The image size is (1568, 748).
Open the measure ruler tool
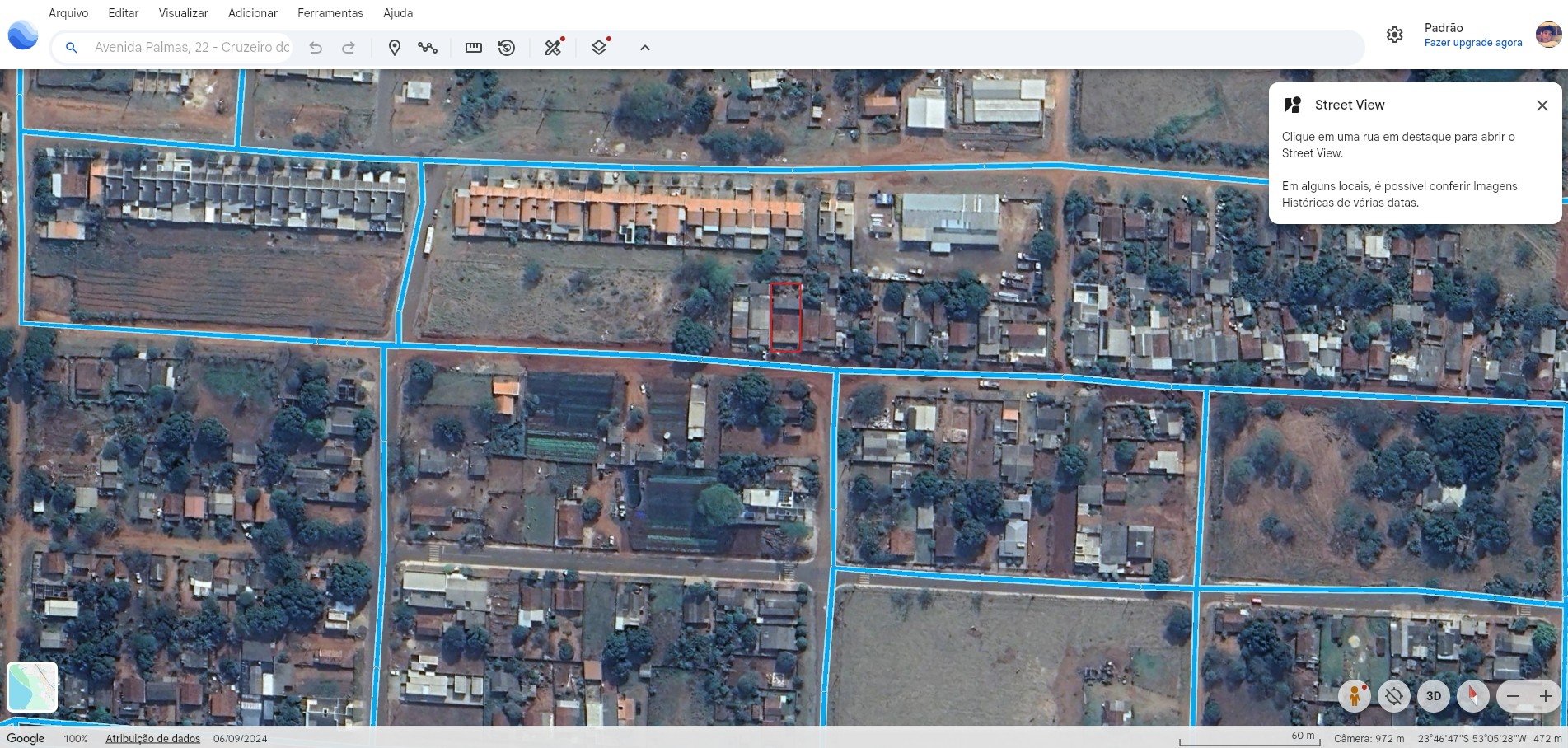point(474,48)
